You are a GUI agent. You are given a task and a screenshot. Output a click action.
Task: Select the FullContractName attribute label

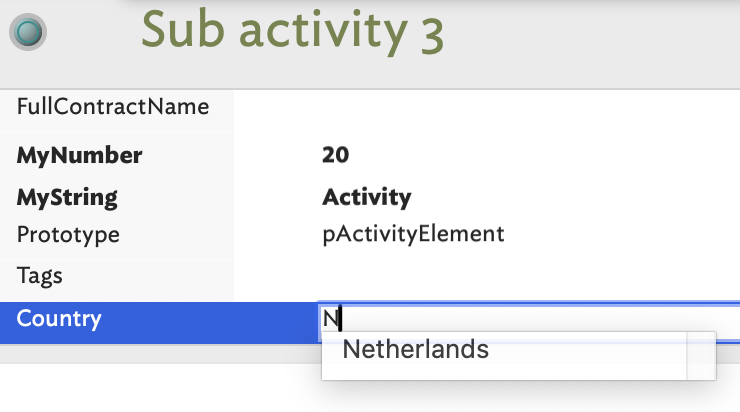point(112,106)
